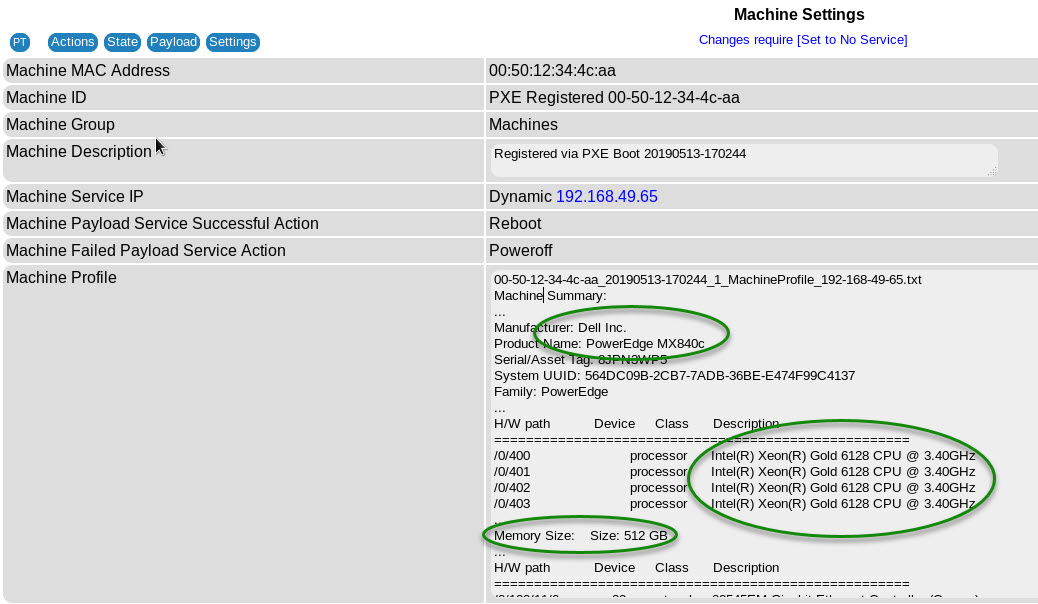
Task: Click the Memory Size line in profile
Action: pos(580,536)
